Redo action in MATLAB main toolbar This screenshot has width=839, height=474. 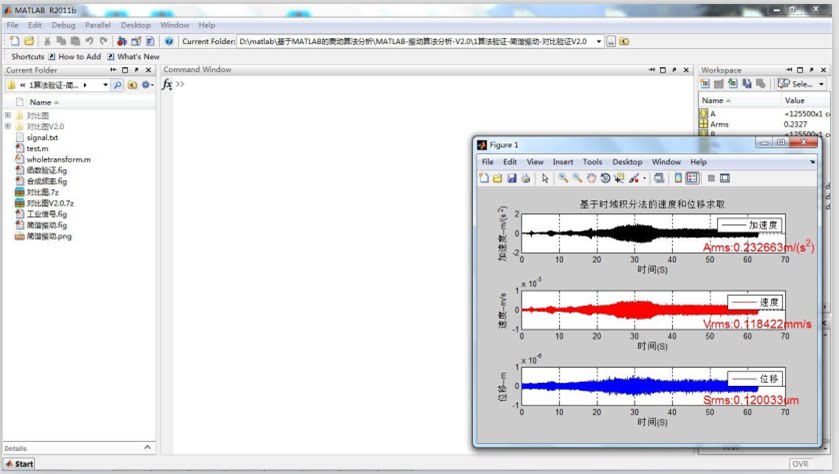coord(104,41)
